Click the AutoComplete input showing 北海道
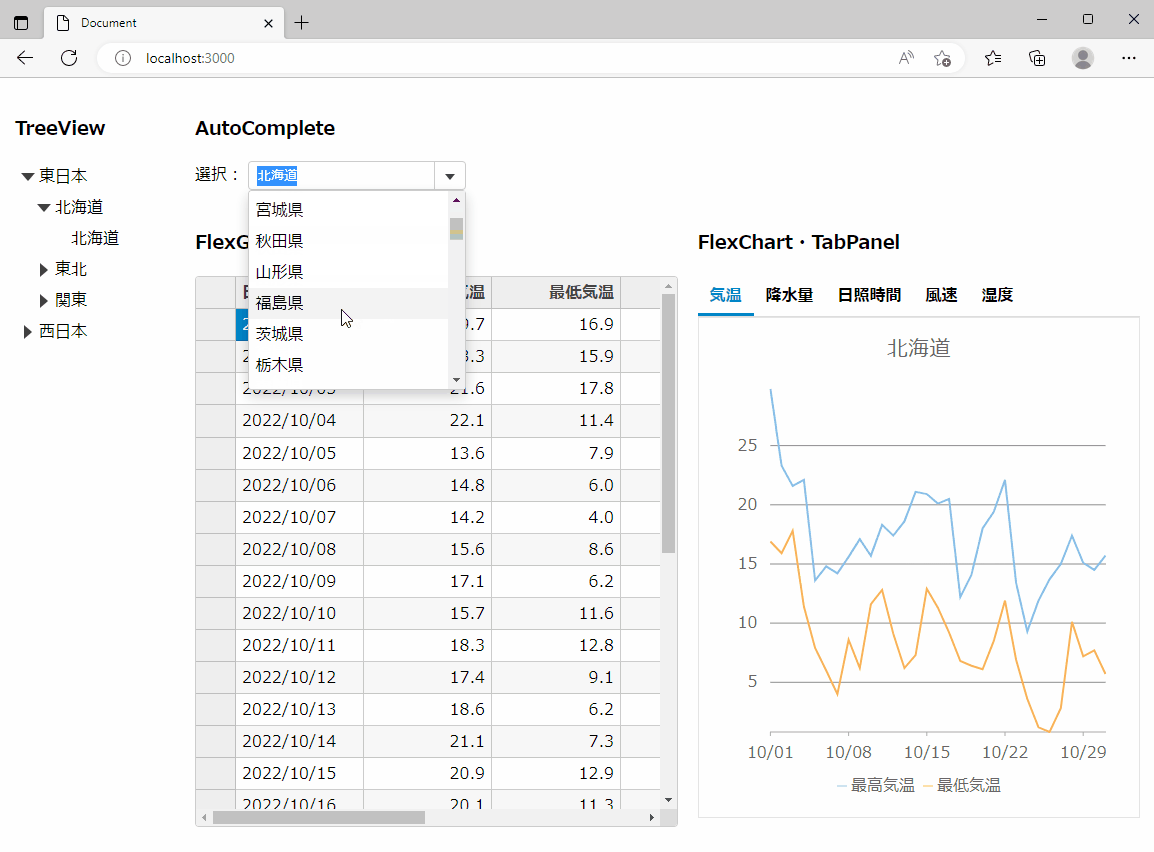 (x=341, y=176)
